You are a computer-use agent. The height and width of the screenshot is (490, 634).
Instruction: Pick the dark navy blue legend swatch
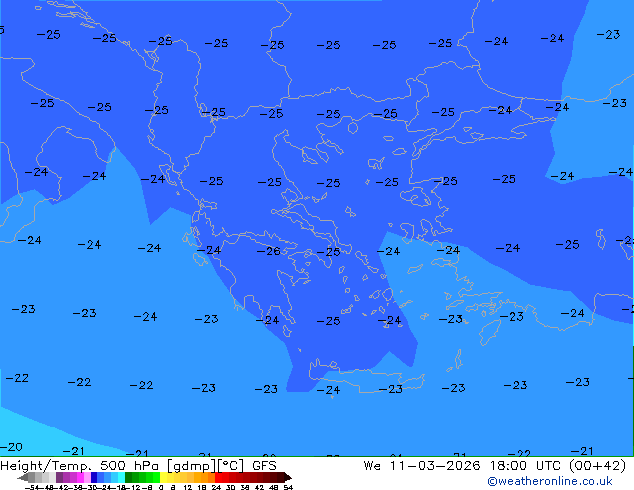click(94, 477)
